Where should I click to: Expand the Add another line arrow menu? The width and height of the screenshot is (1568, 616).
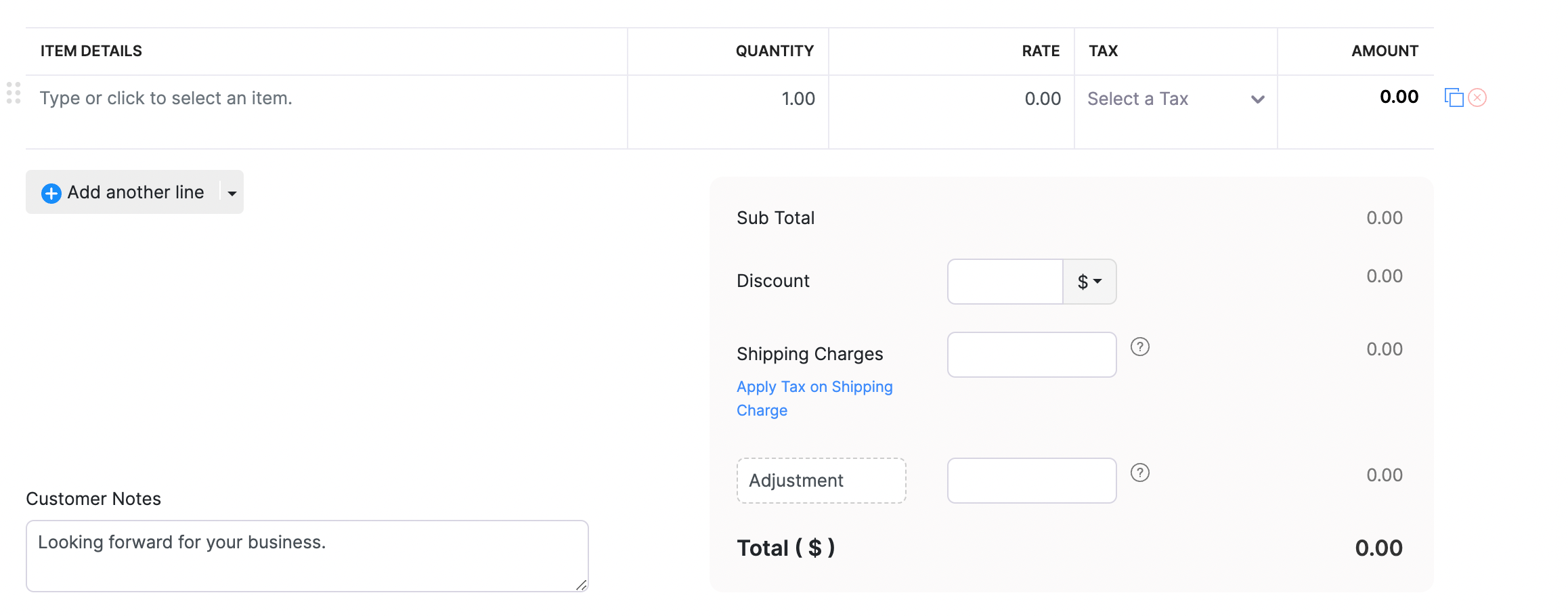coord(232,193)
